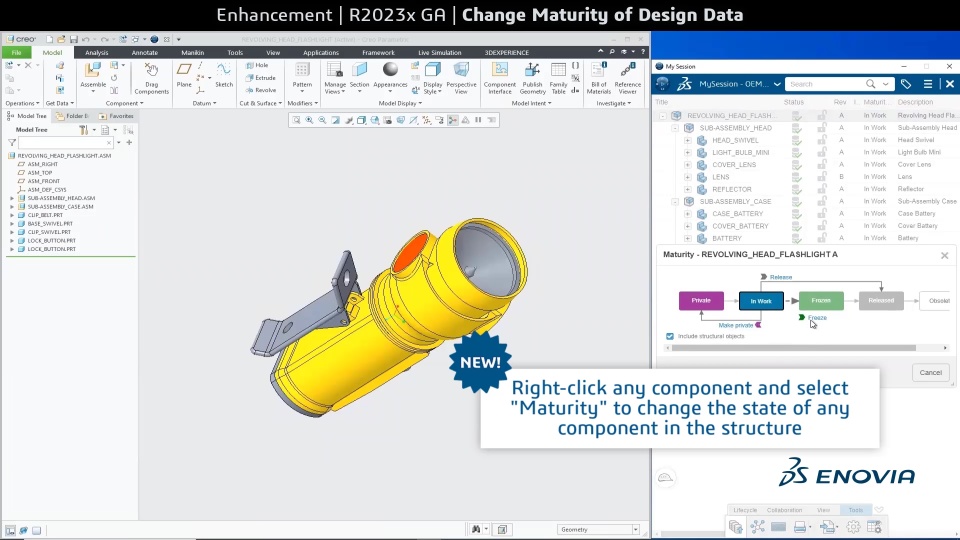Open Manage Views
Image resolution: width=960 pixels, height=540 pixels.
tap(335, 78)
